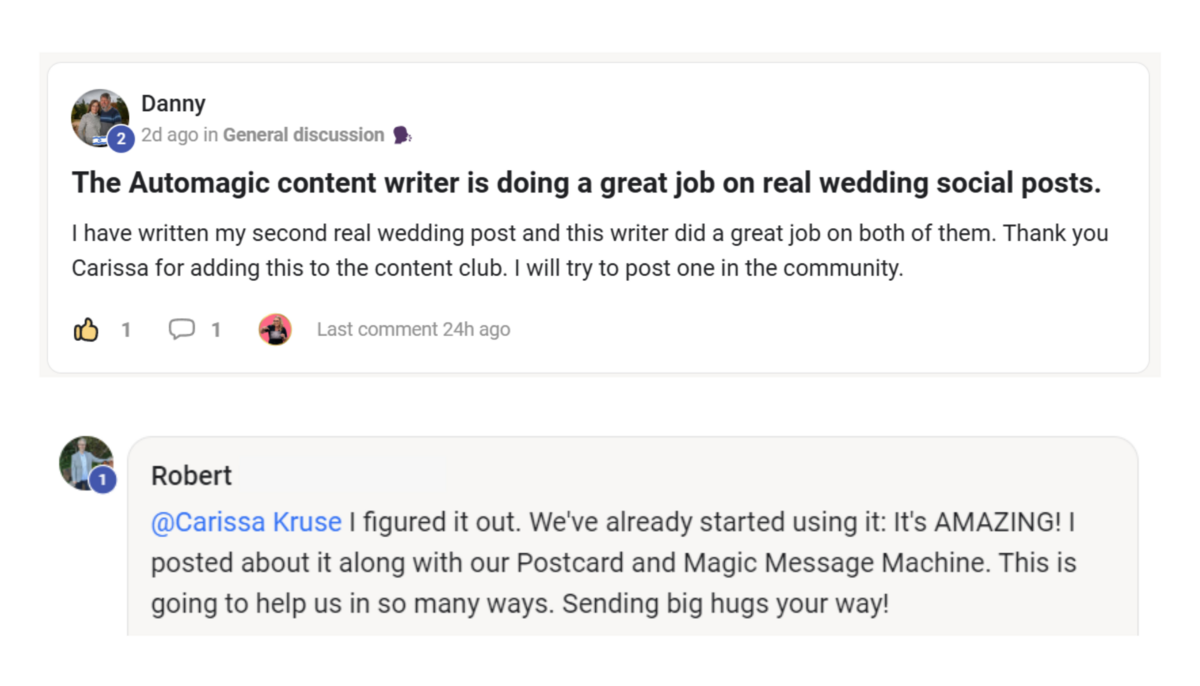Open the author name Danny

(x=173, y=104)
